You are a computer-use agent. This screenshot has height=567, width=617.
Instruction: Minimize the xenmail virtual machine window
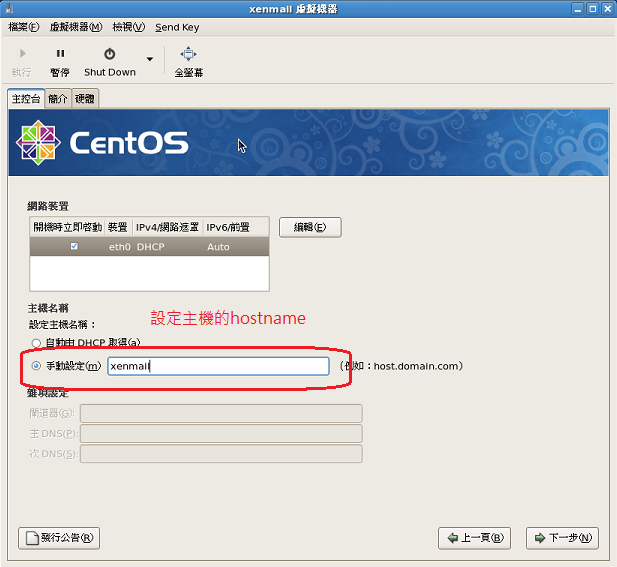click(x=578, y=9)
